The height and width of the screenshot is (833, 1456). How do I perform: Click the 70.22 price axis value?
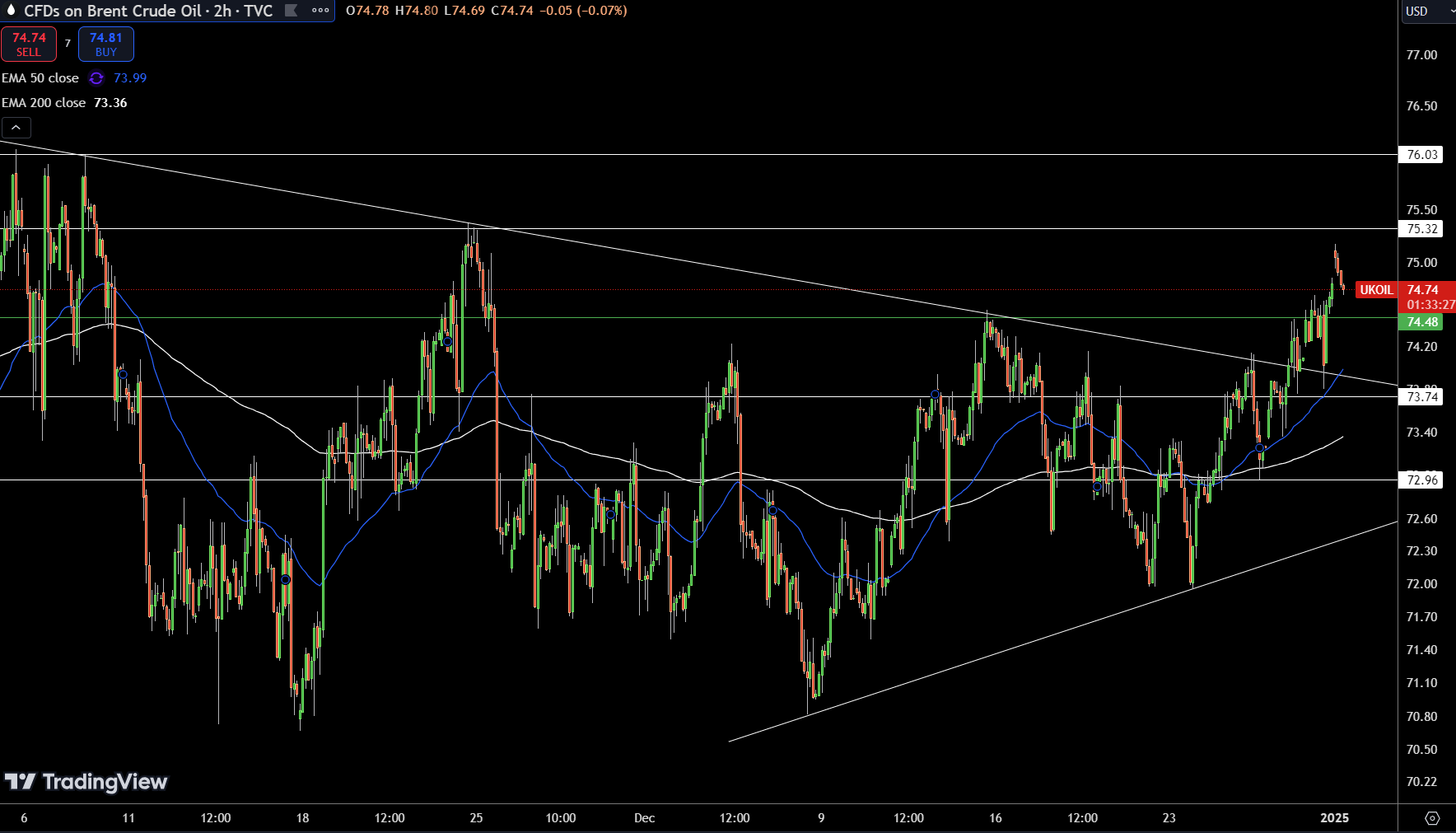coord(1421,782)
